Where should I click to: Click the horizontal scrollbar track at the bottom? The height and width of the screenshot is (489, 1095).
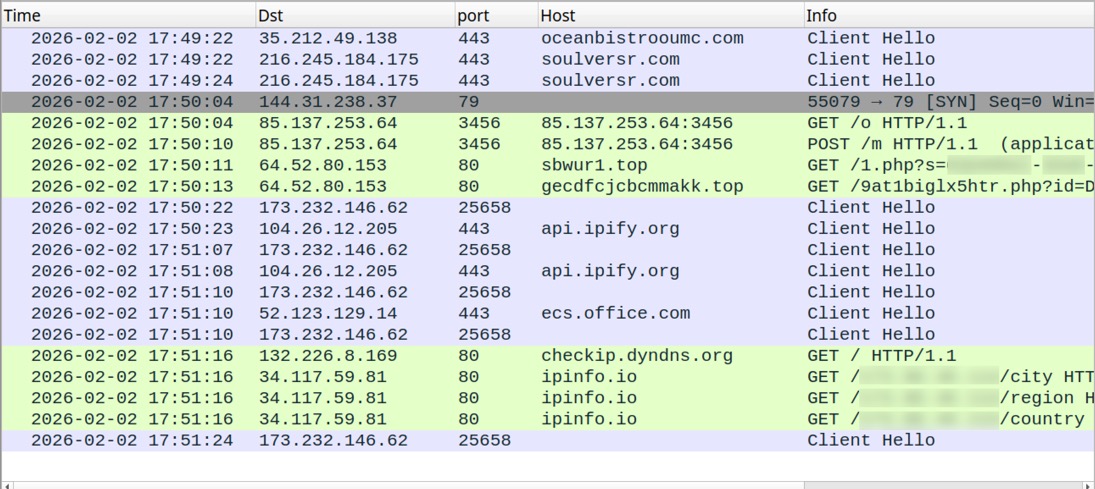pyautogui.click(x=400, y=485)
